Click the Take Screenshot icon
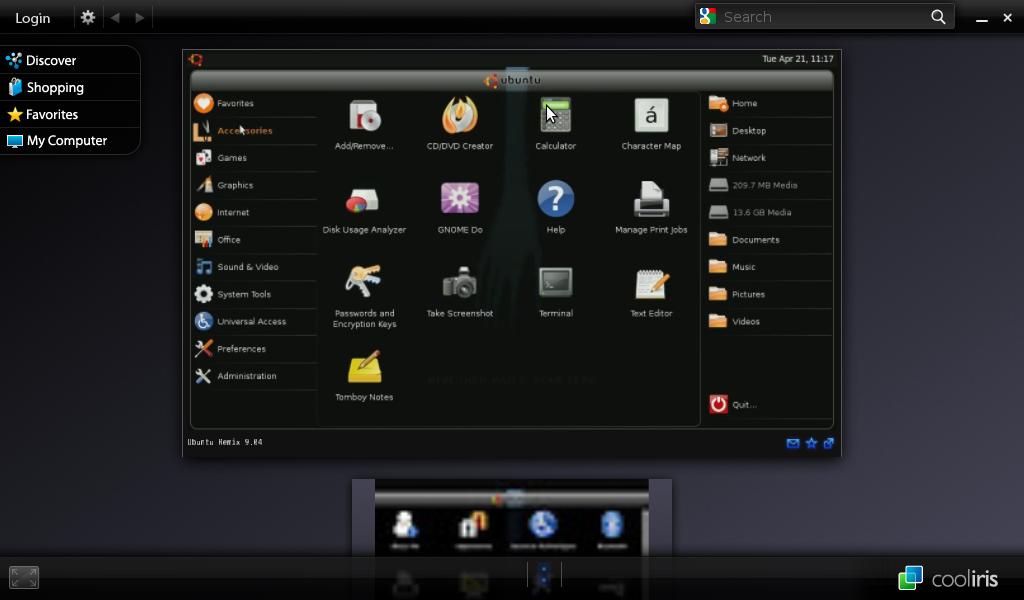 pos(460,283)
